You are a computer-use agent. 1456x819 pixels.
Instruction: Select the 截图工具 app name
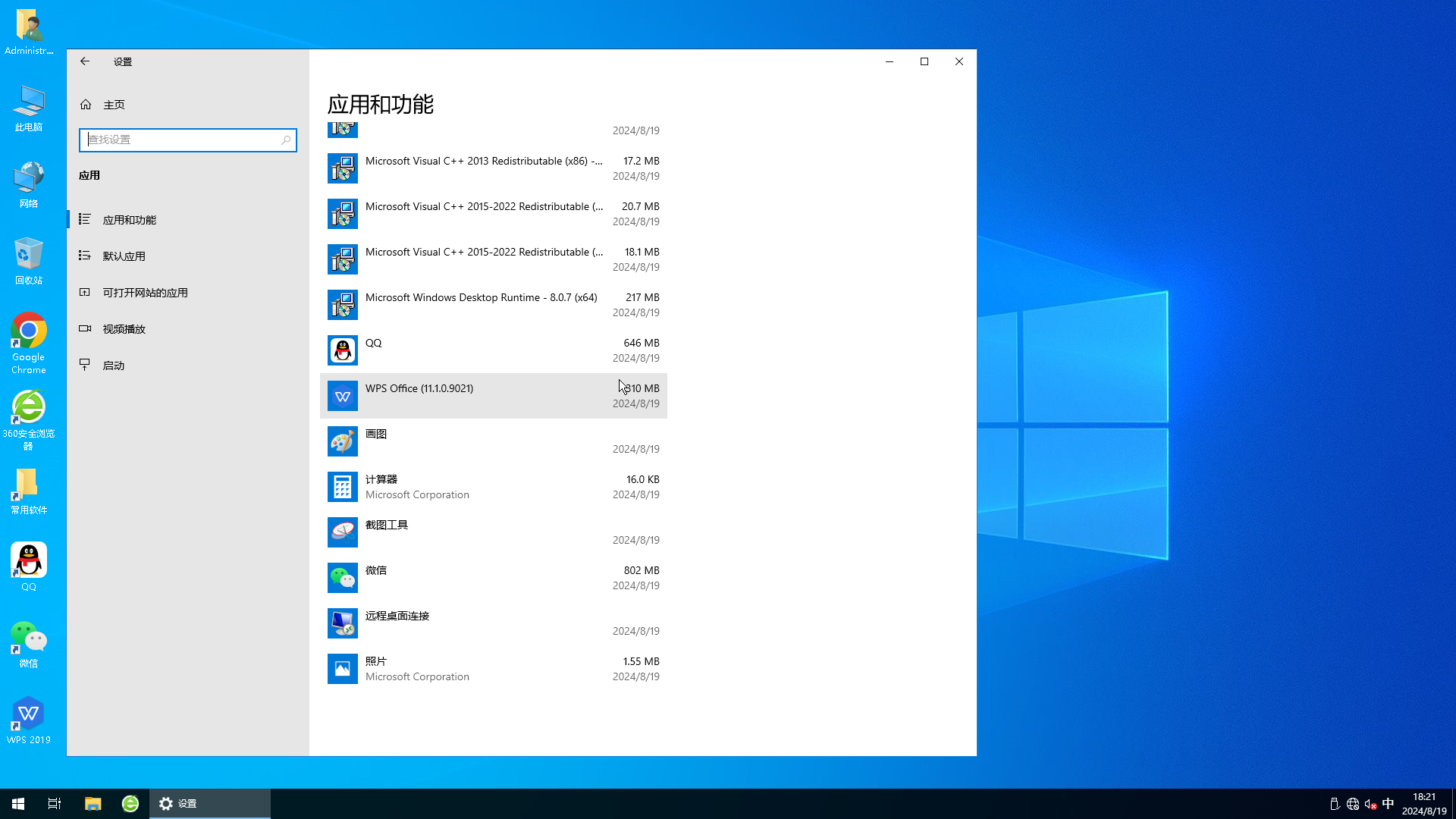(387, 525)
